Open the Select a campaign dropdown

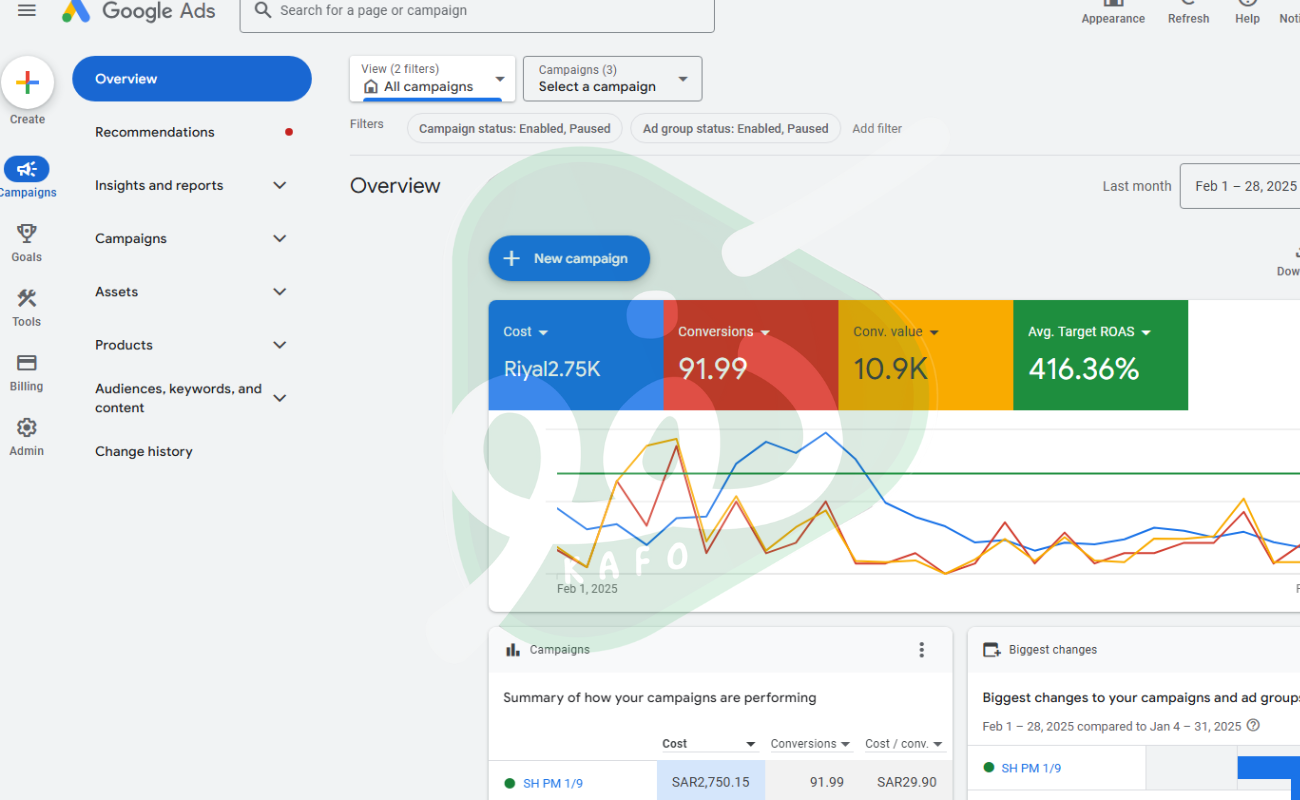[x=612, y=79]
